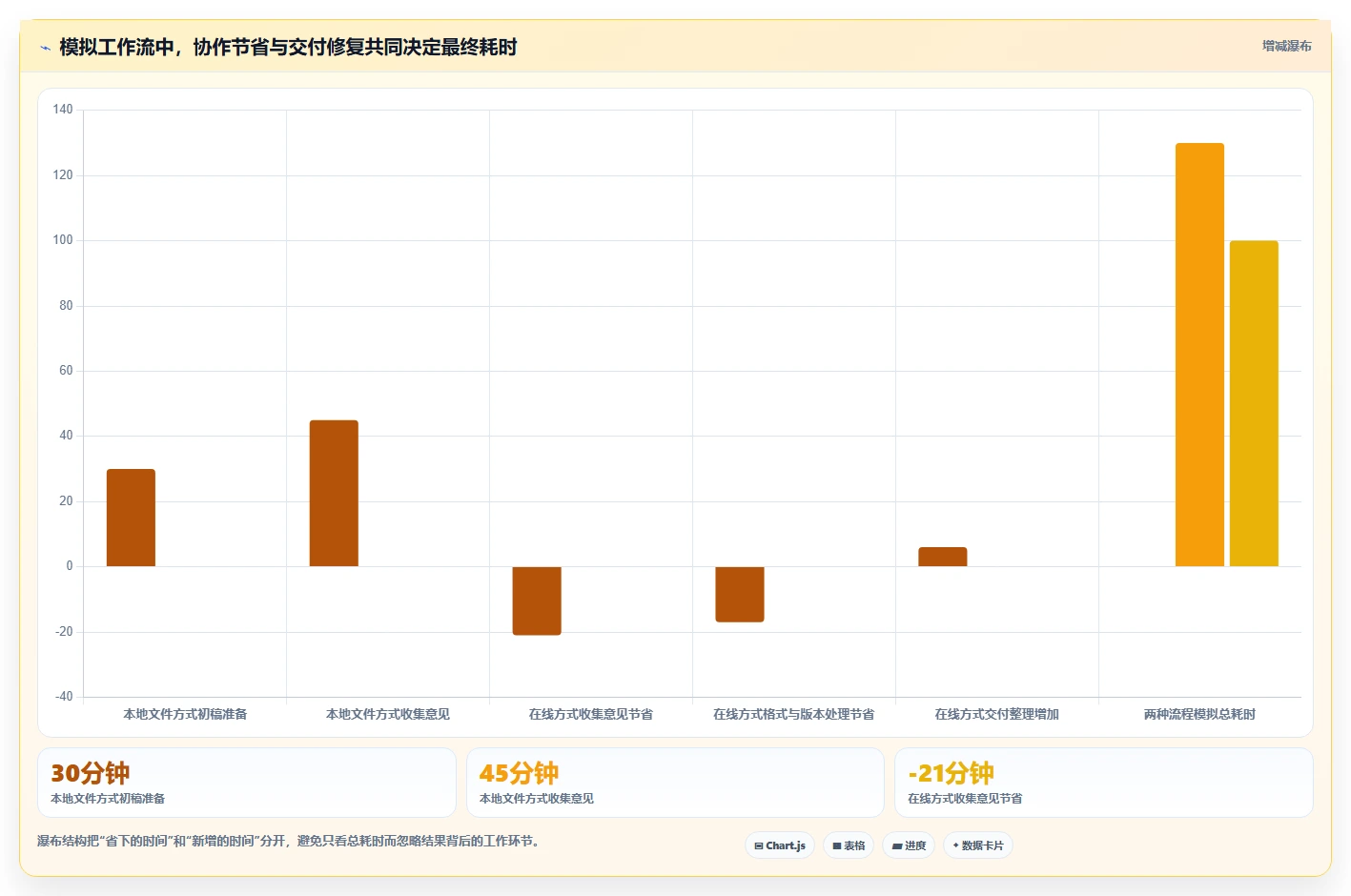Click the yellow total bar at 100
Viewport: 1351px width, 896px height.
(1254, 403)
